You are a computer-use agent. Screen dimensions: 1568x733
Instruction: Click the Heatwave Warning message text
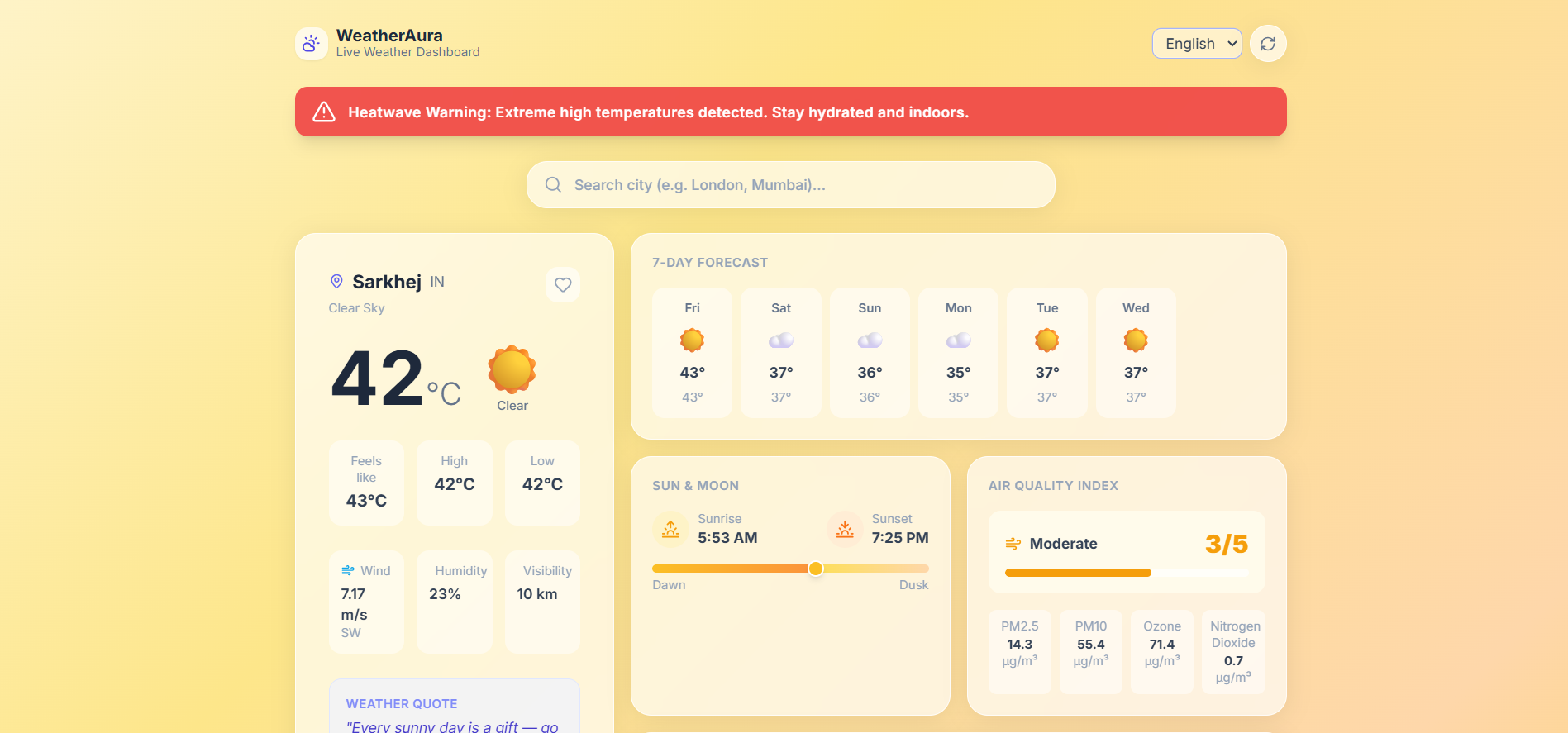pyautogui.click(x=658, y=112)
